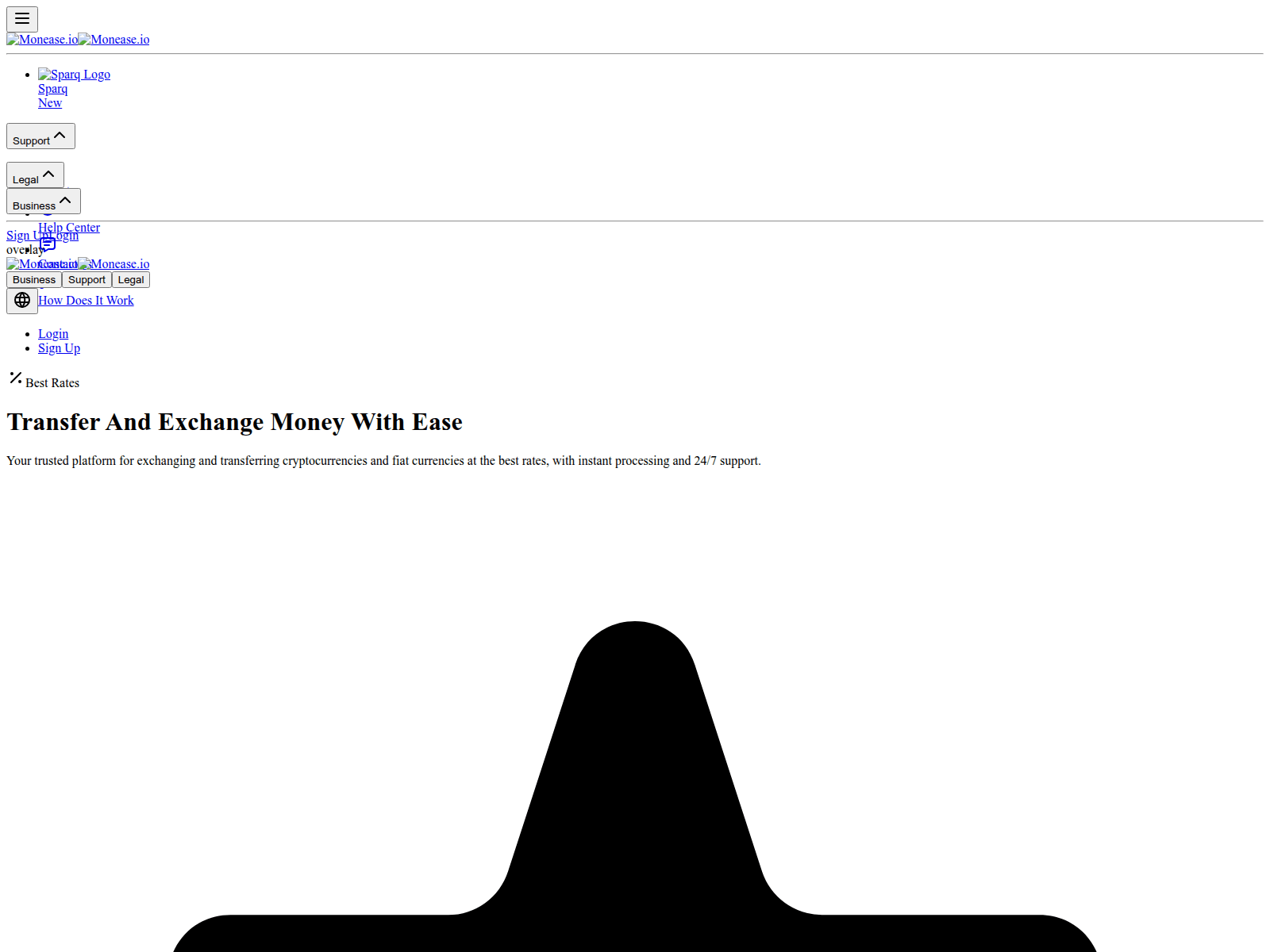Click the Best Rates label
The image size is (1270, 952).
click(x=52, y=383)
